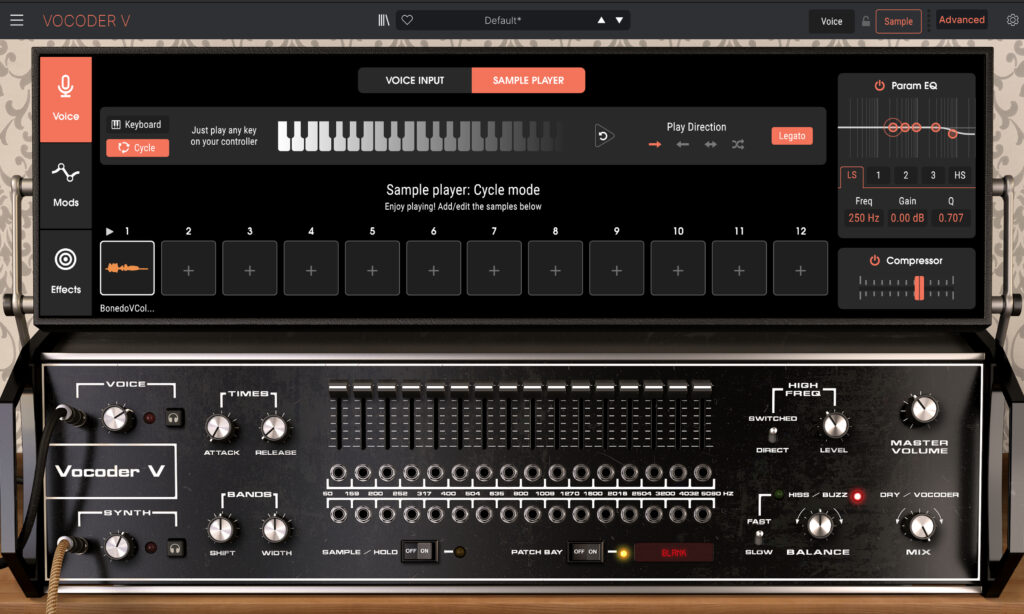Click the Attack knob
Screen dimensions: 1024x614
(219, 428)
